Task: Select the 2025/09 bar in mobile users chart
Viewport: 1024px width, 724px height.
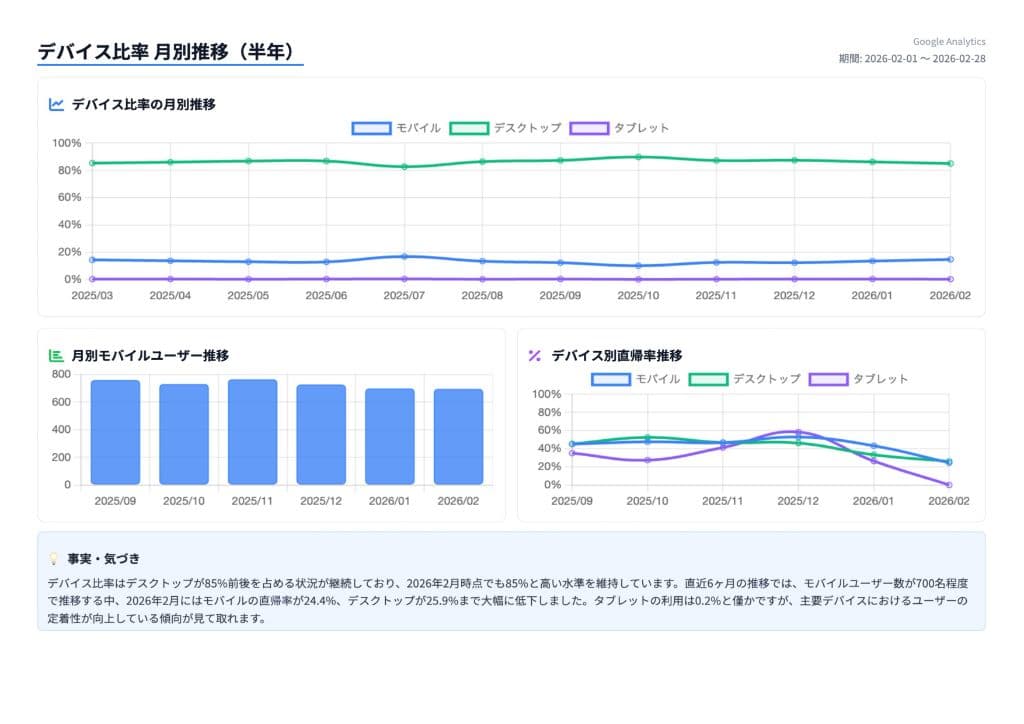Action: click(115, 432)
